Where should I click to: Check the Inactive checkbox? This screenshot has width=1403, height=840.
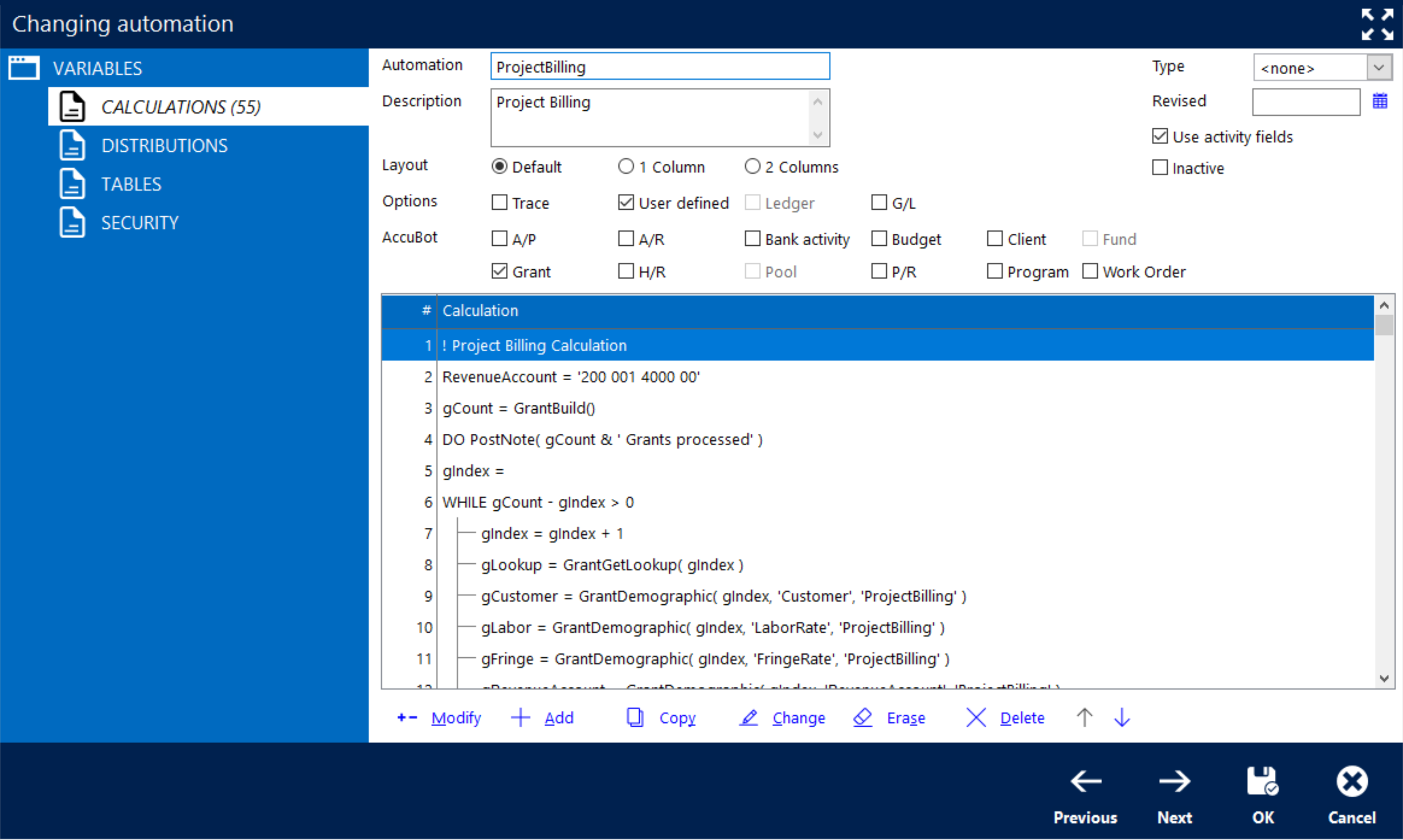coord(1160,168)
